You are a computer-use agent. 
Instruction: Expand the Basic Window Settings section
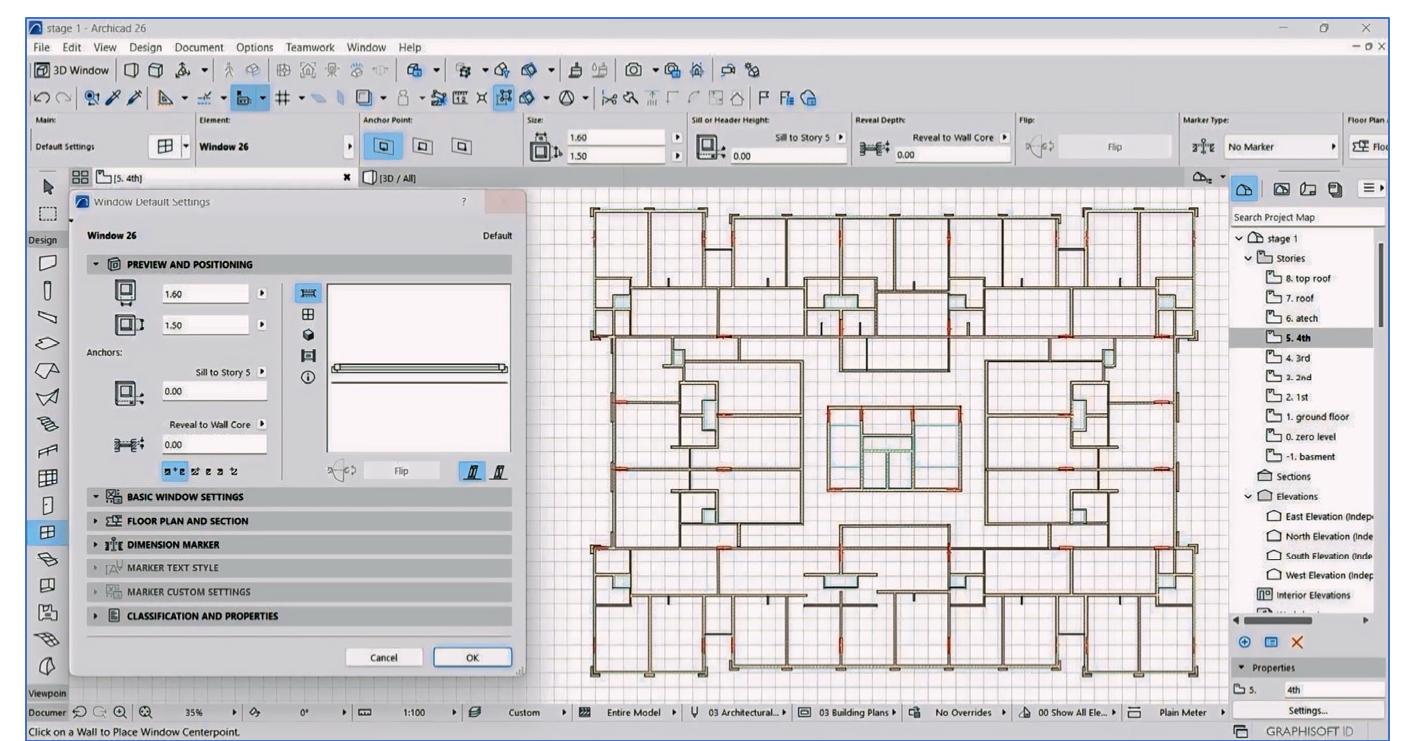click(299, 496)
